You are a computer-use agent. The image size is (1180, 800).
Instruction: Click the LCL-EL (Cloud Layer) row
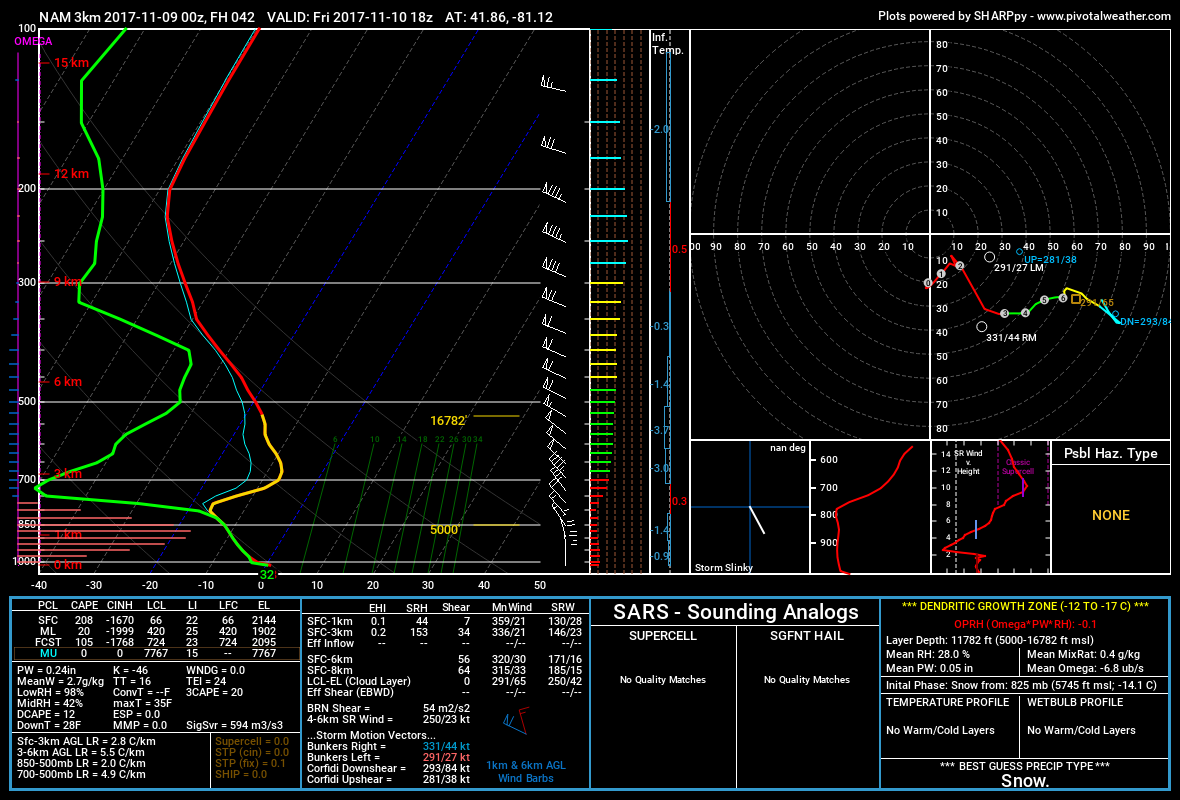[x=444, y=681]
